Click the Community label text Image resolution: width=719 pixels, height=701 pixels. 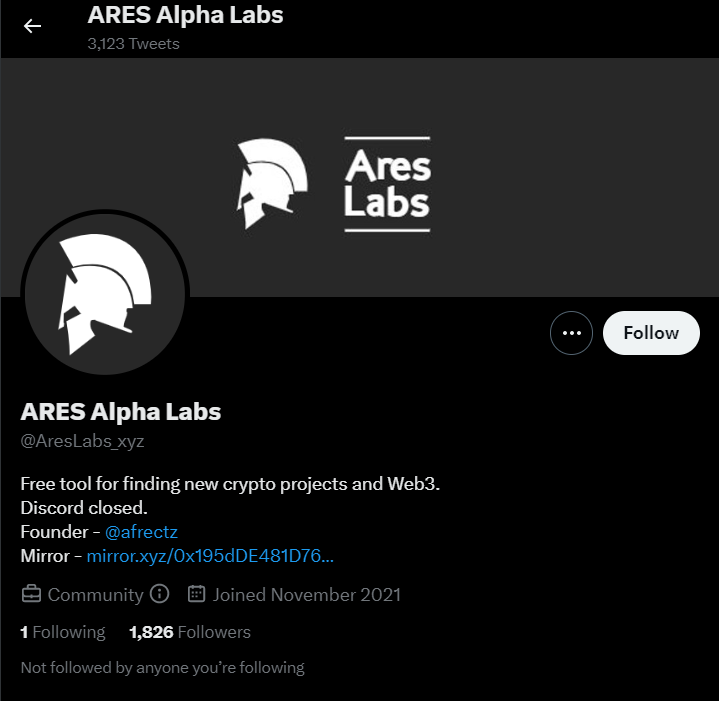point(95,595)
